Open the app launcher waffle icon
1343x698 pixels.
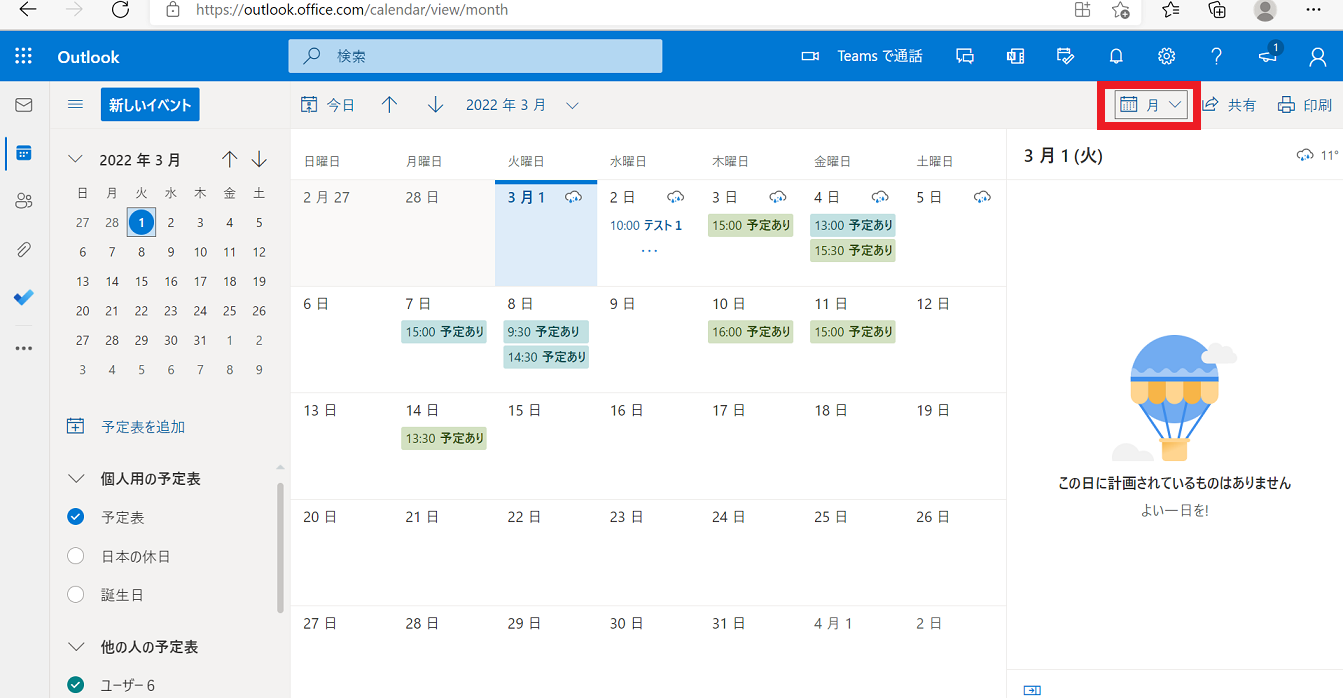click(x=24, y=57)
